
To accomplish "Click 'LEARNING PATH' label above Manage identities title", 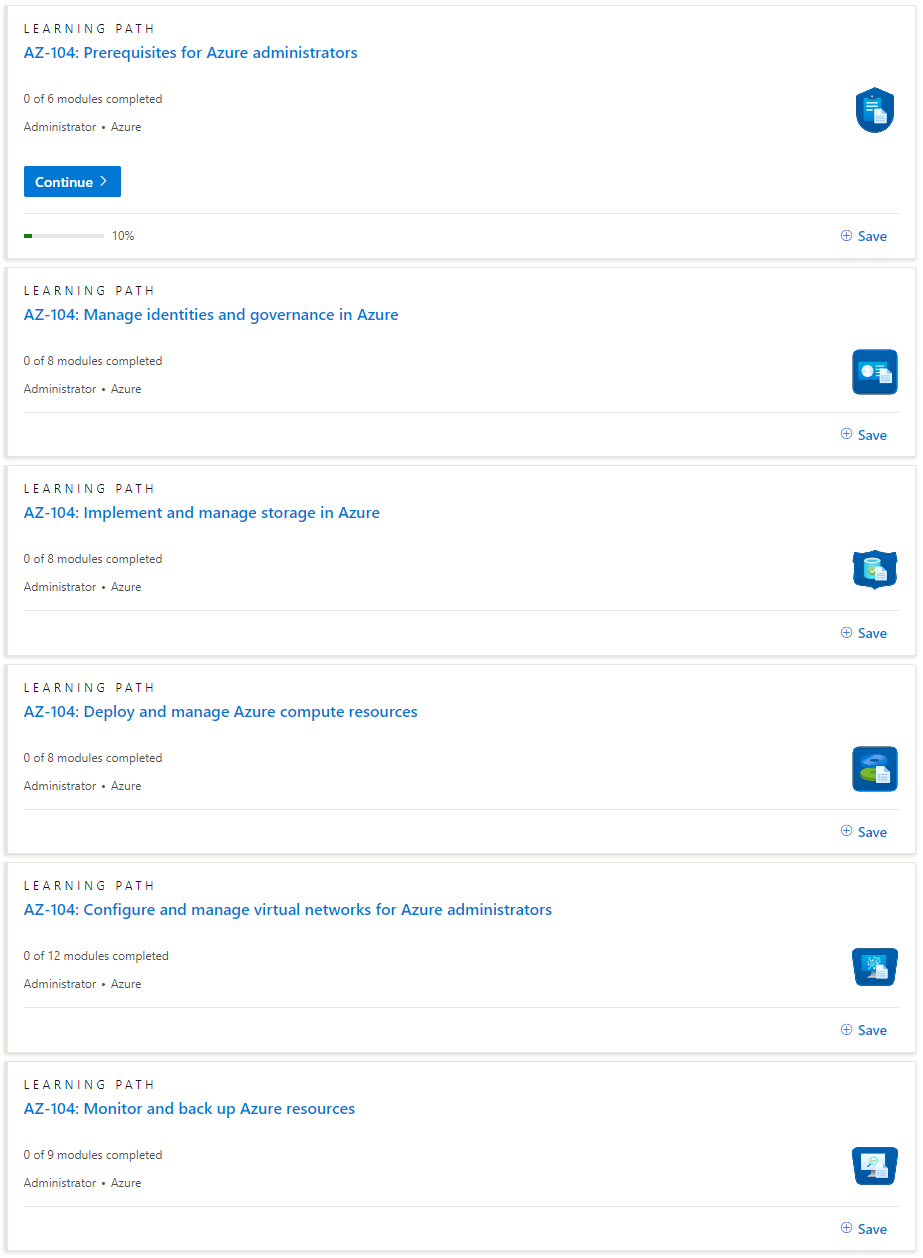I will pyautogui.click(x=90, y=291).
